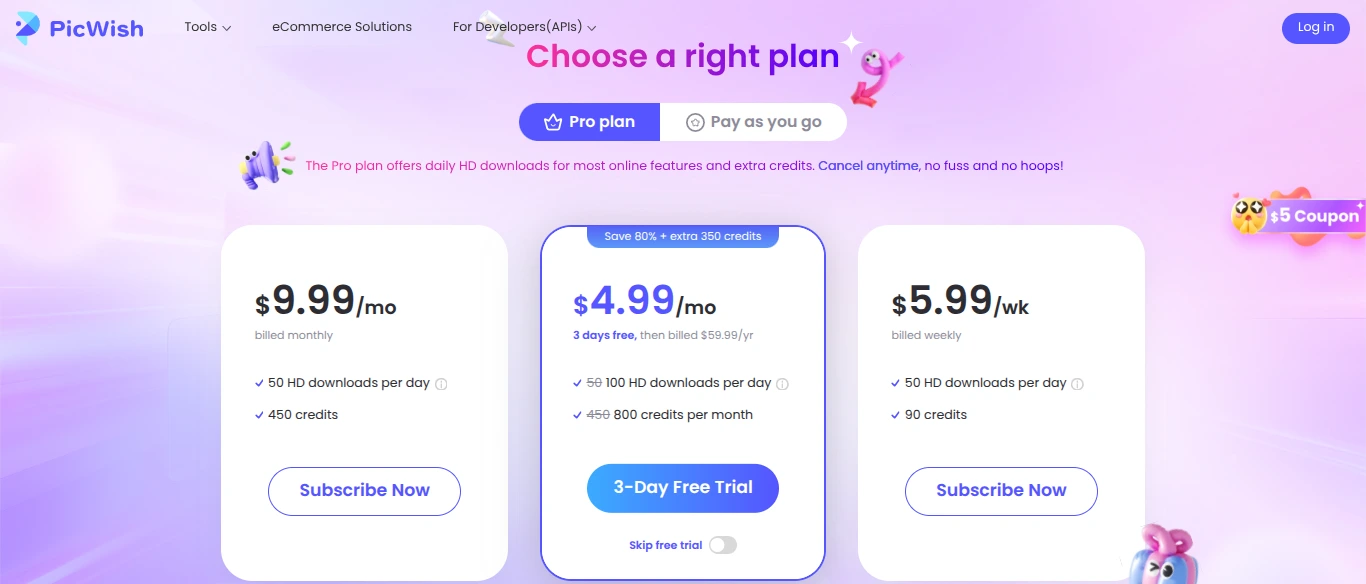Image resolution: width=1366 pixels, height=584 pixels.
Task: Subscribe Now to the $5.99 weekly plan
Action: click(x=1001, y=491)
